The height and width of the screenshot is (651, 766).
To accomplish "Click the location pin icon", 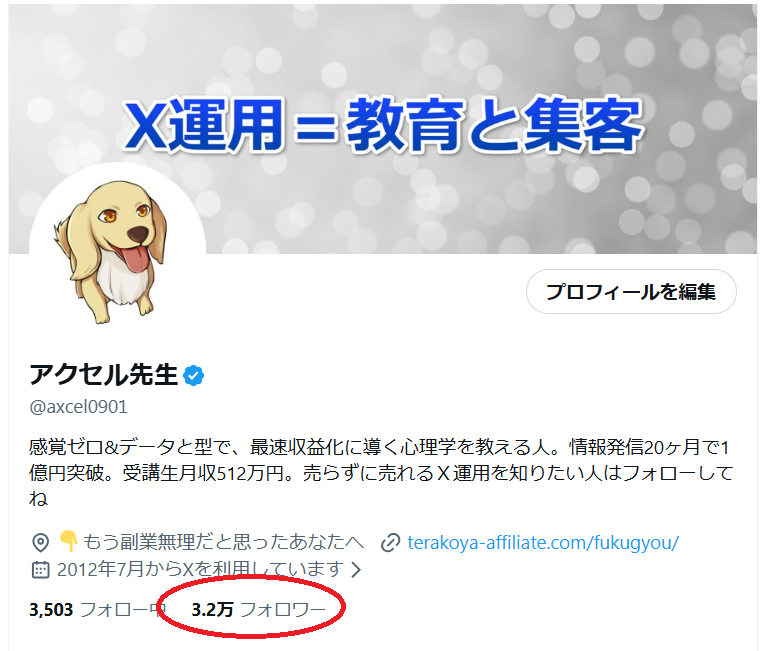I will pyautogui.click(x=40, y=542).
